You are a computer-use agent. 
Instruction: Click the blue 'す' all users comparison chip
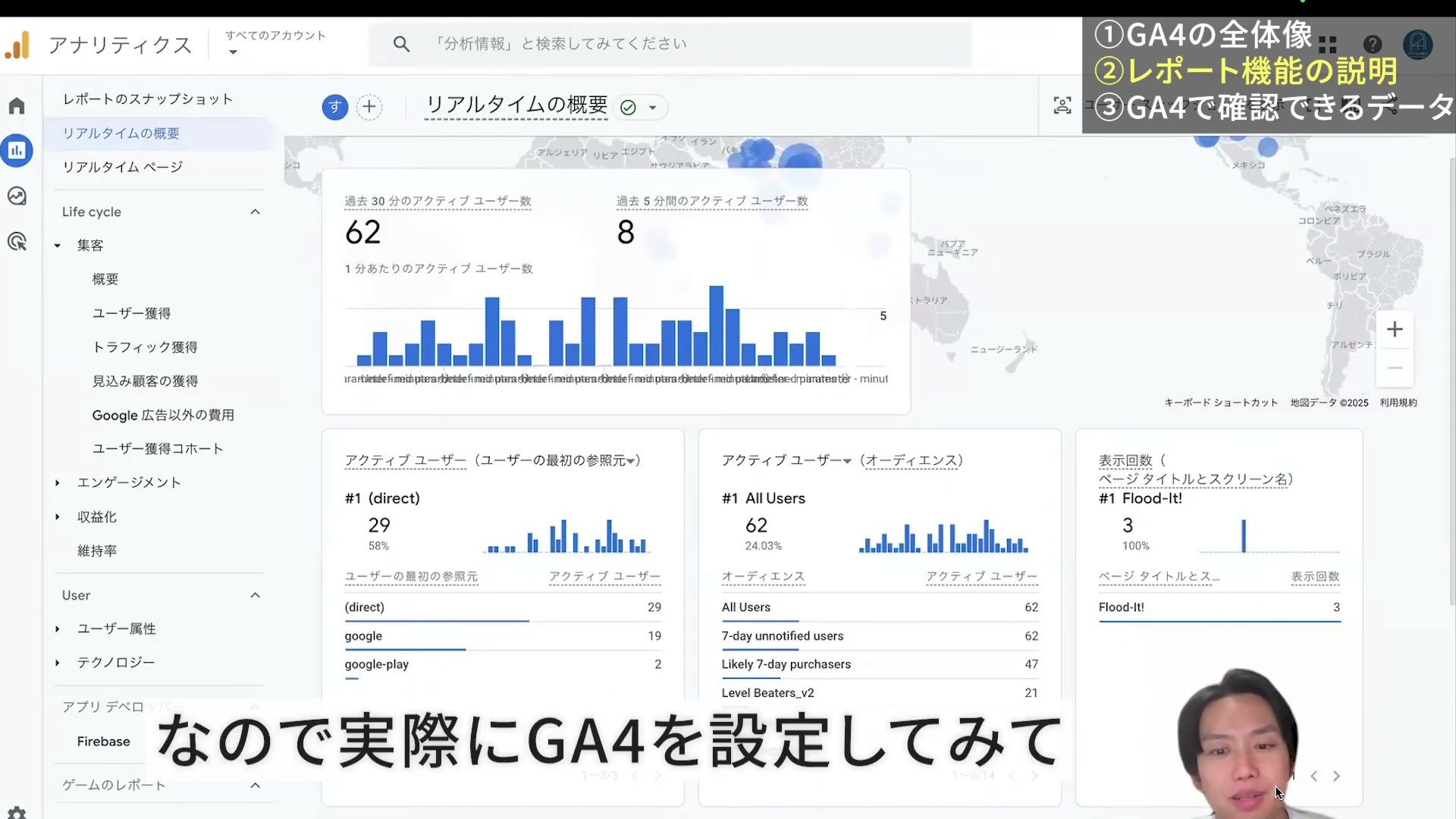[x=334, y=107]
